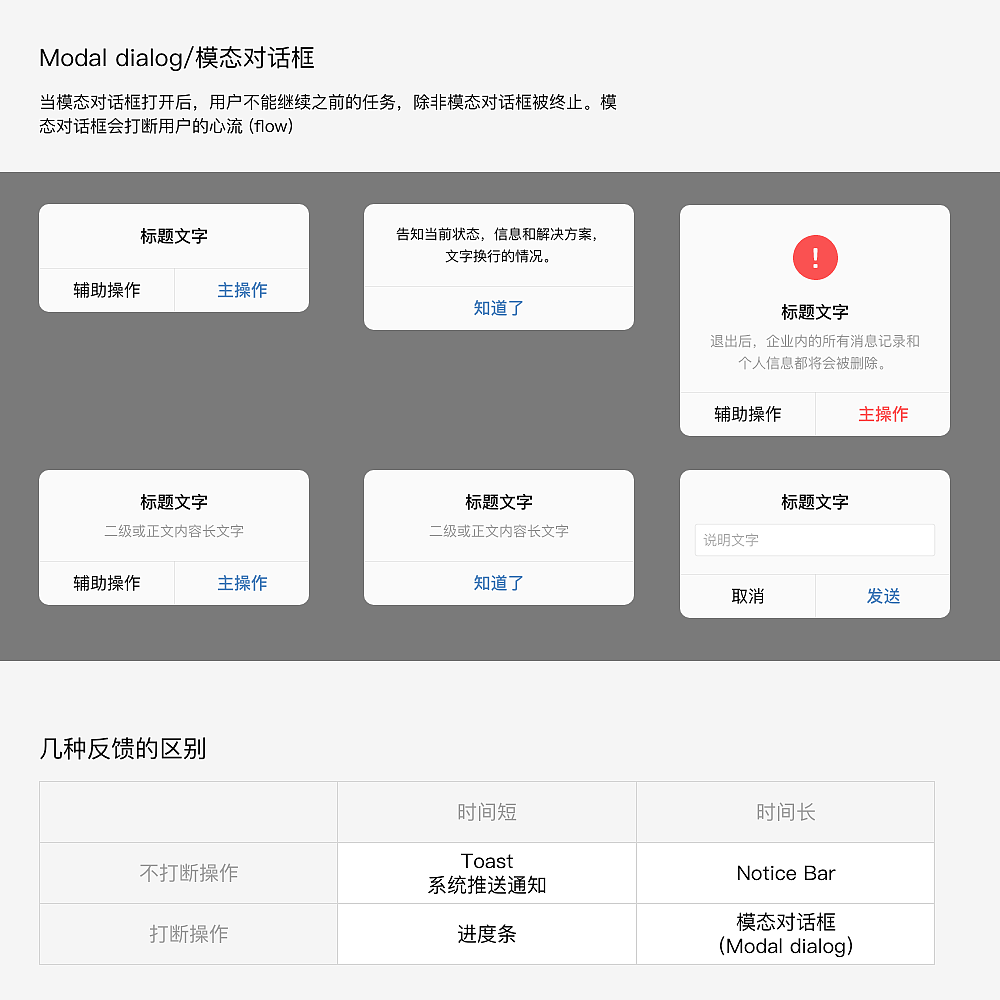Click the 时间短 column header
The image size is (1000, 1000).
[486, 812]
